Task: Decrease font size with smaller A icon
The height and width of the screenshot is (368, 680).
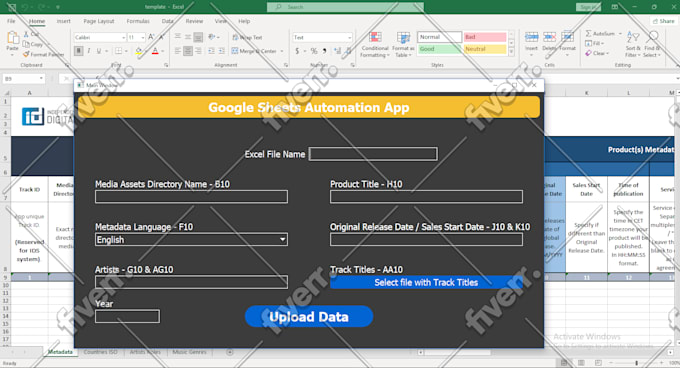Action: tap(161, 37)
